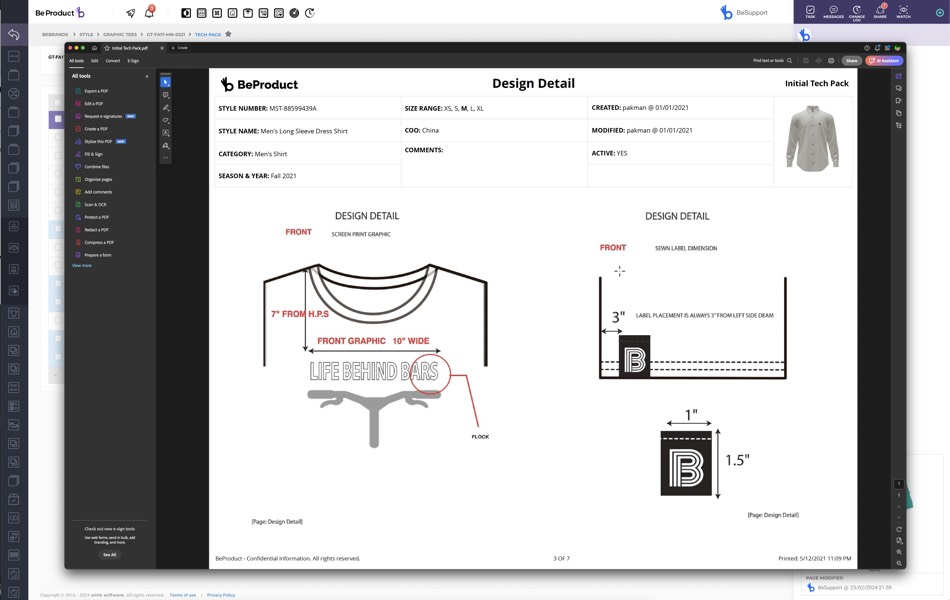Click STYLE in the breadcrumb
950x600 pixels.
[87, 35]
